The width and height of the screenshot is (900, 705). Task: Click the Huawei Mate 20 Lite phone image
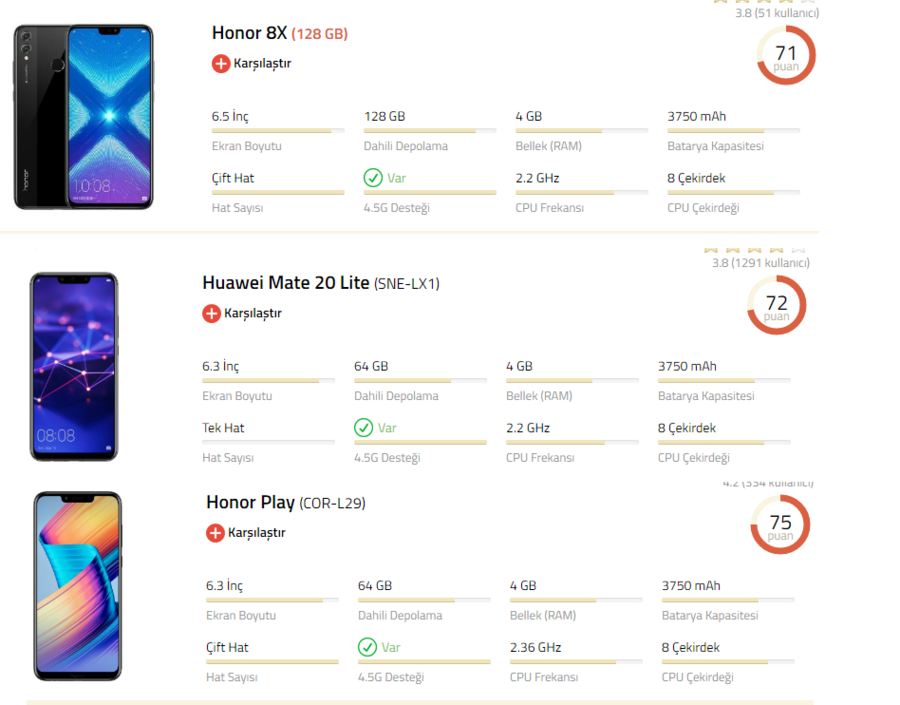pyautogui.click(x=73, y=366)
